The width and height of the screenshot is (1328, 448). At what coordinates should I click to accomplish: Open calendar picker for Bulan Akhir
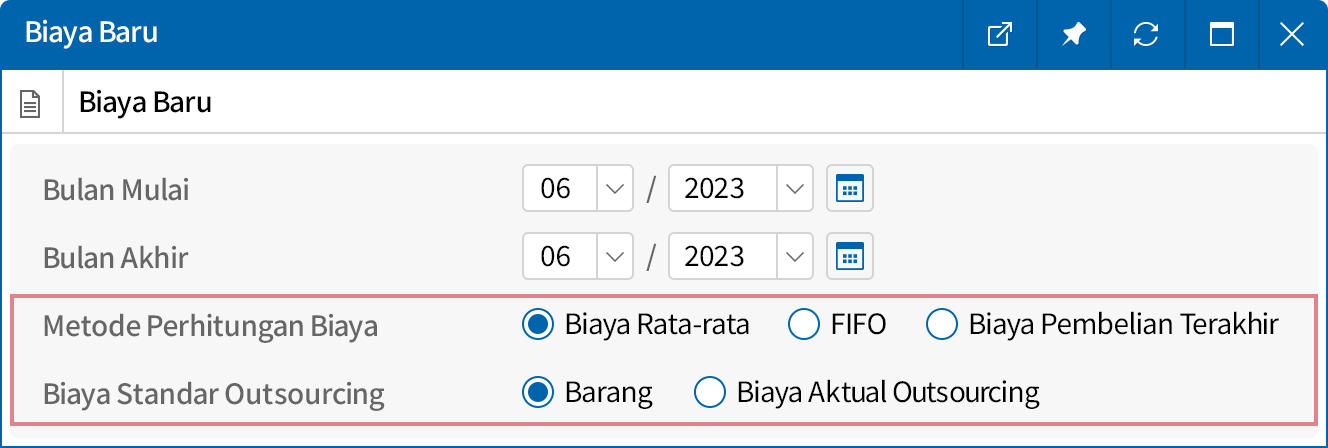coord(850,257)
